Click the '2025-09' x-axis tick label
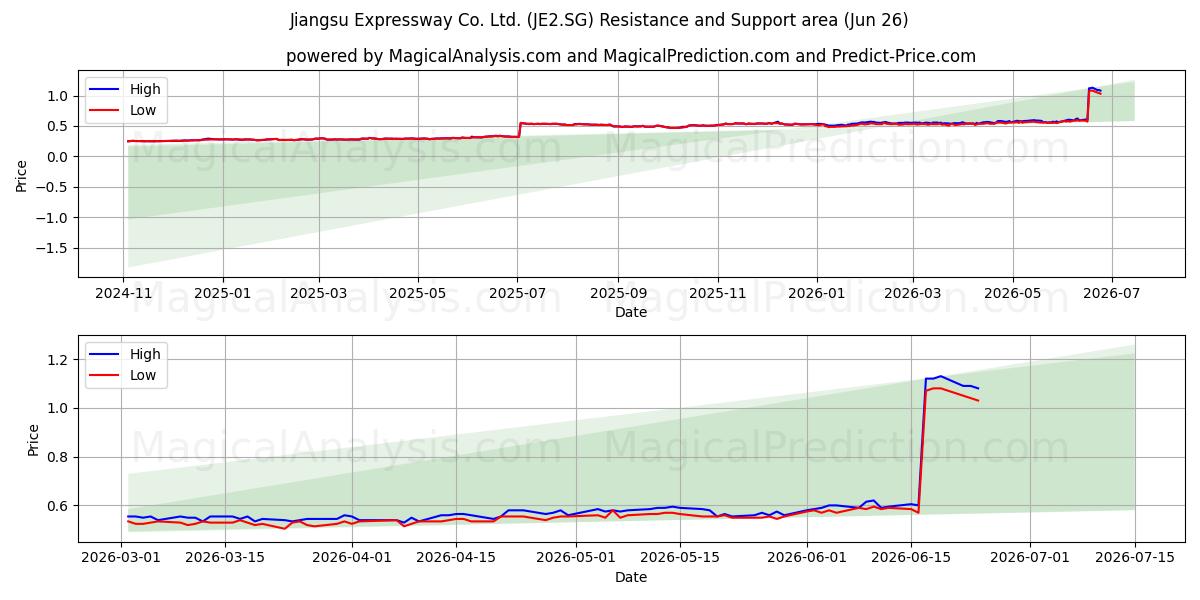 617,293
